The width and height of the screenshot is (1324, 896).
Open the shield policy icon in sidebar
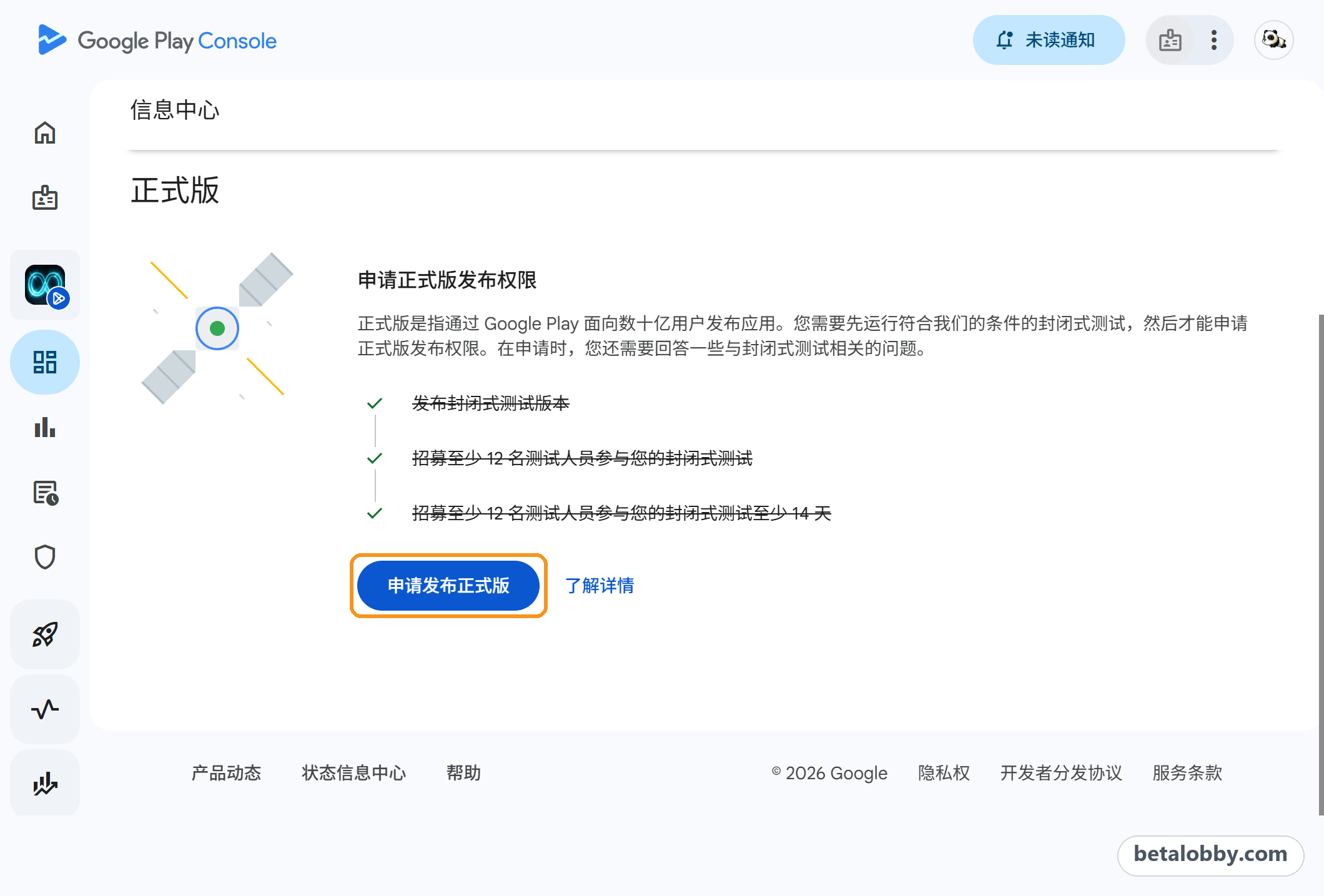tap(45, 557)
